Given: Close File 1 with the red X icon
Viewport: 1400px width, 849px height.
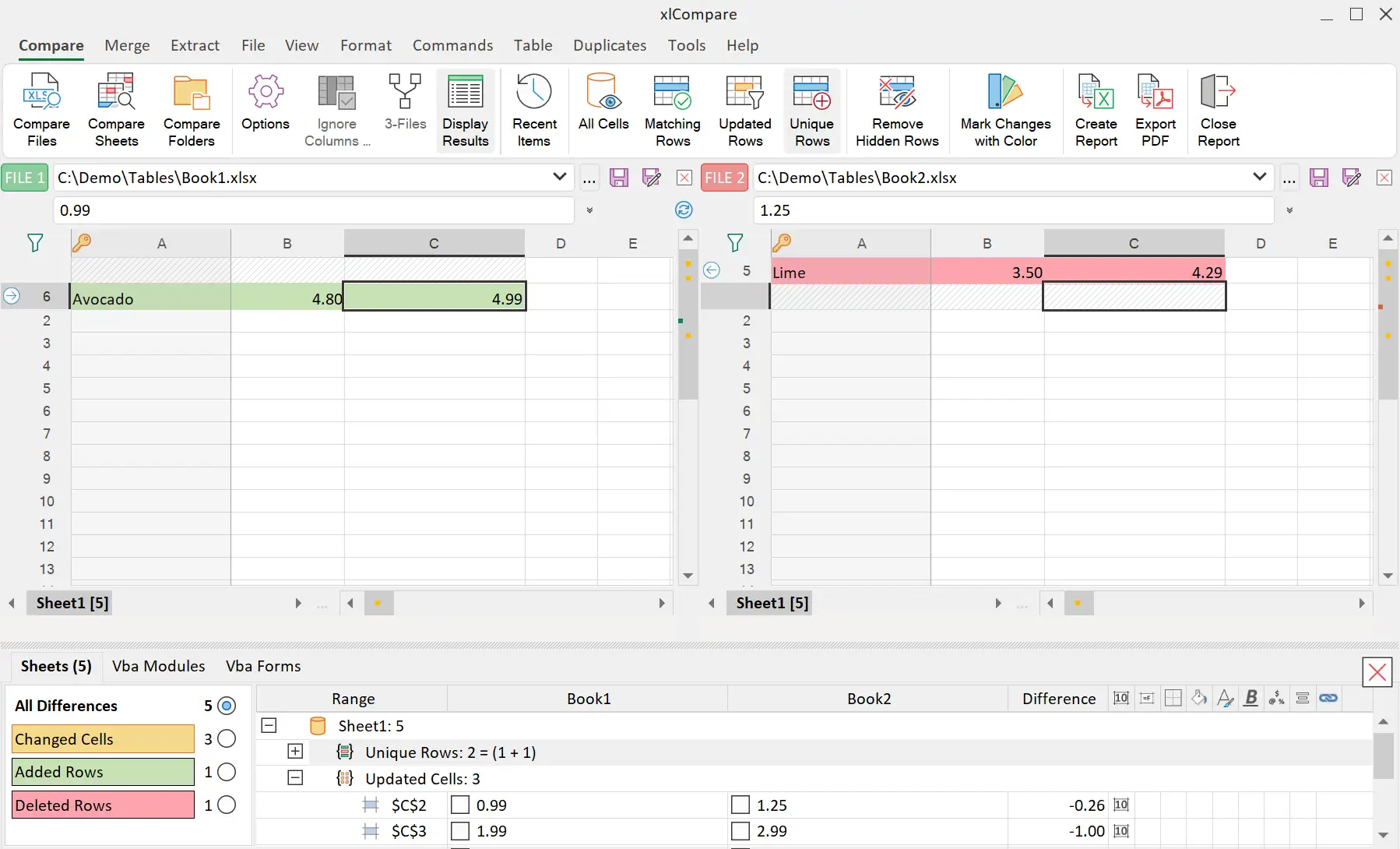Looking at the screenshot, I should pyautogui.click(x=684, y=178).
